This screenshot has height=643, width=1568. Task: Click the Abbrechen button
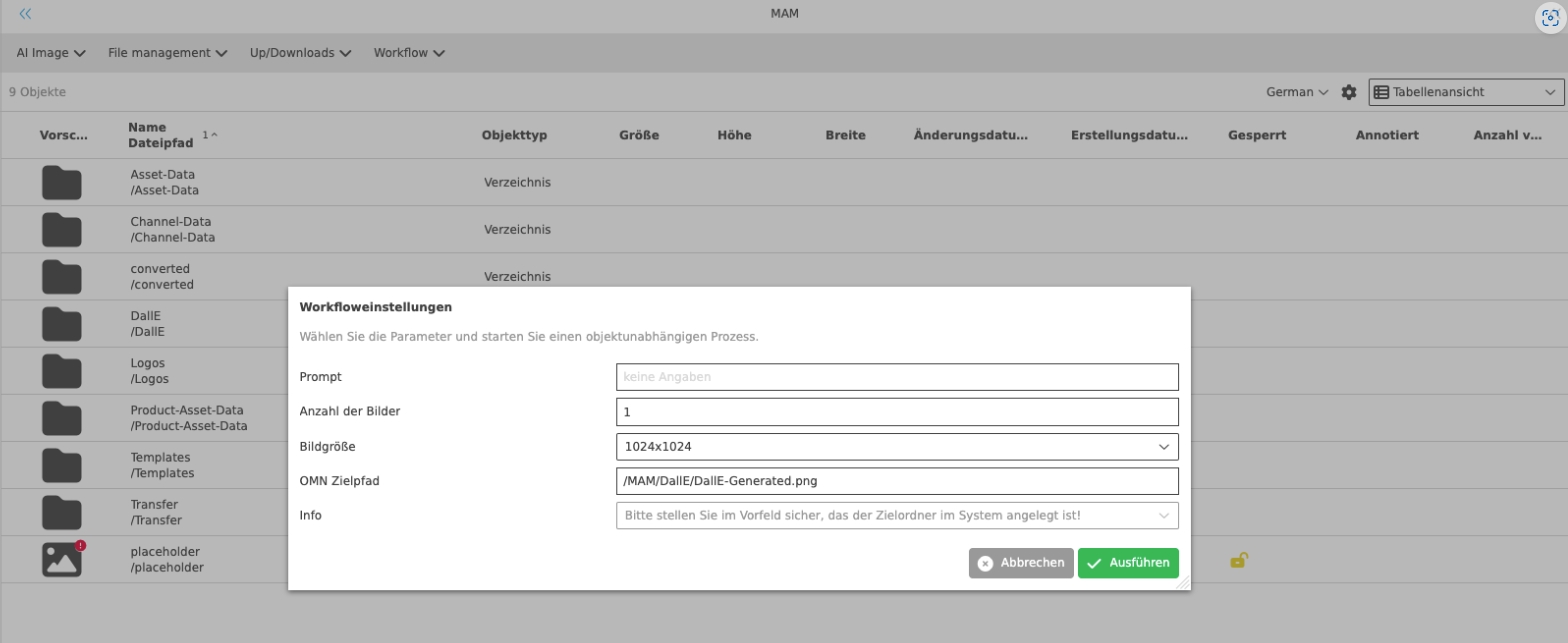pyautogui.click(x=1021, y=563)
